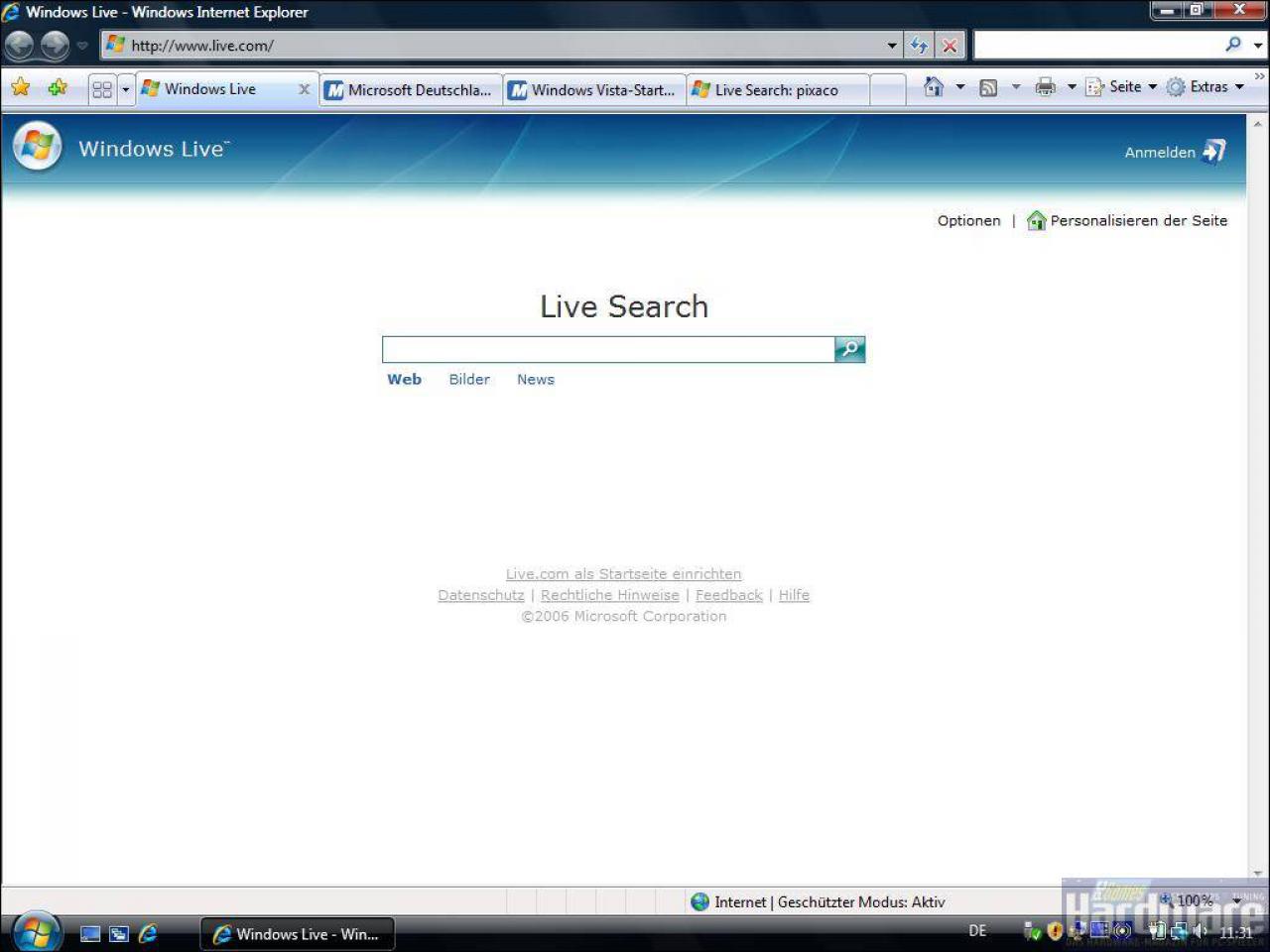Click the network tray icon
This screenshot has width=1270, height=952.
(1178, 931)
